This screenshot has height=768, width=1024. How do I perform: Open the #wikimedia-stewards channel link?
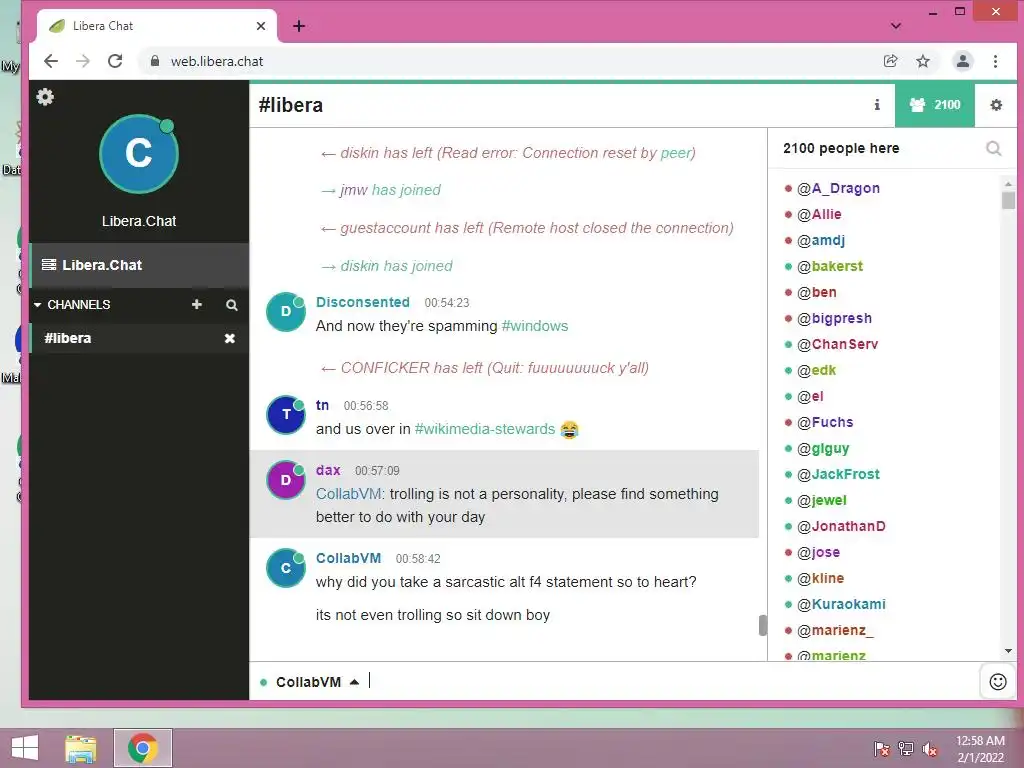tap(485, 429)
